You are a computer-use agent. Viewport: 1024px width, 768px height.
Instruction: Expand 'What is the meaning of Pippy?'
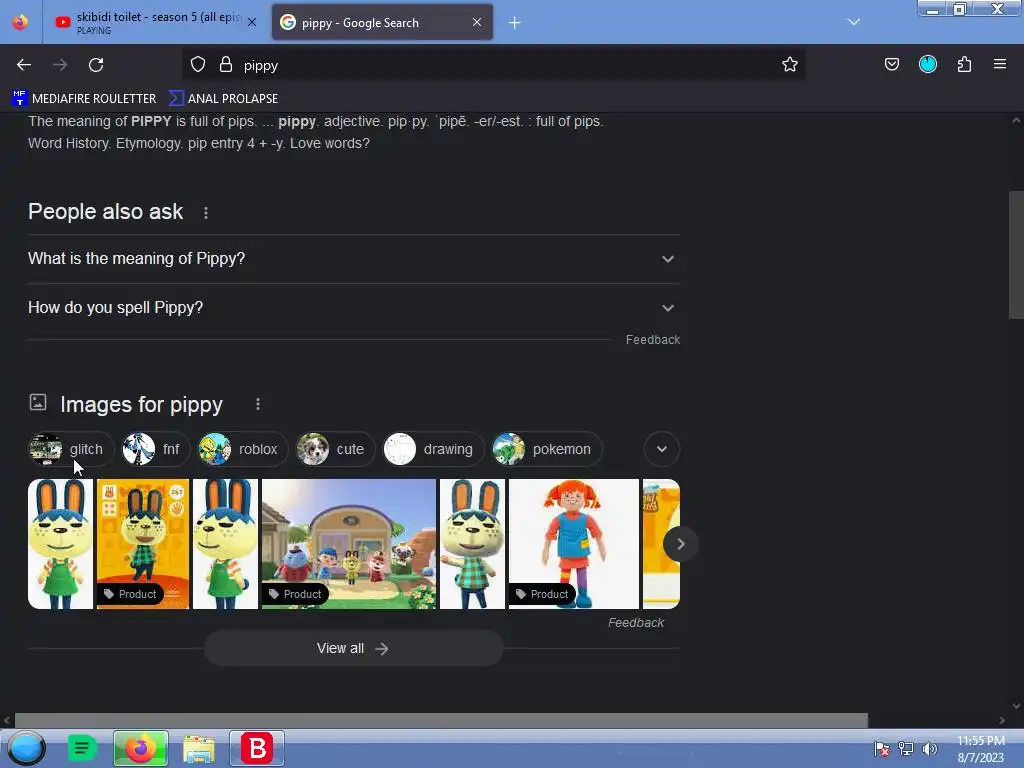[x=354, y=259]
